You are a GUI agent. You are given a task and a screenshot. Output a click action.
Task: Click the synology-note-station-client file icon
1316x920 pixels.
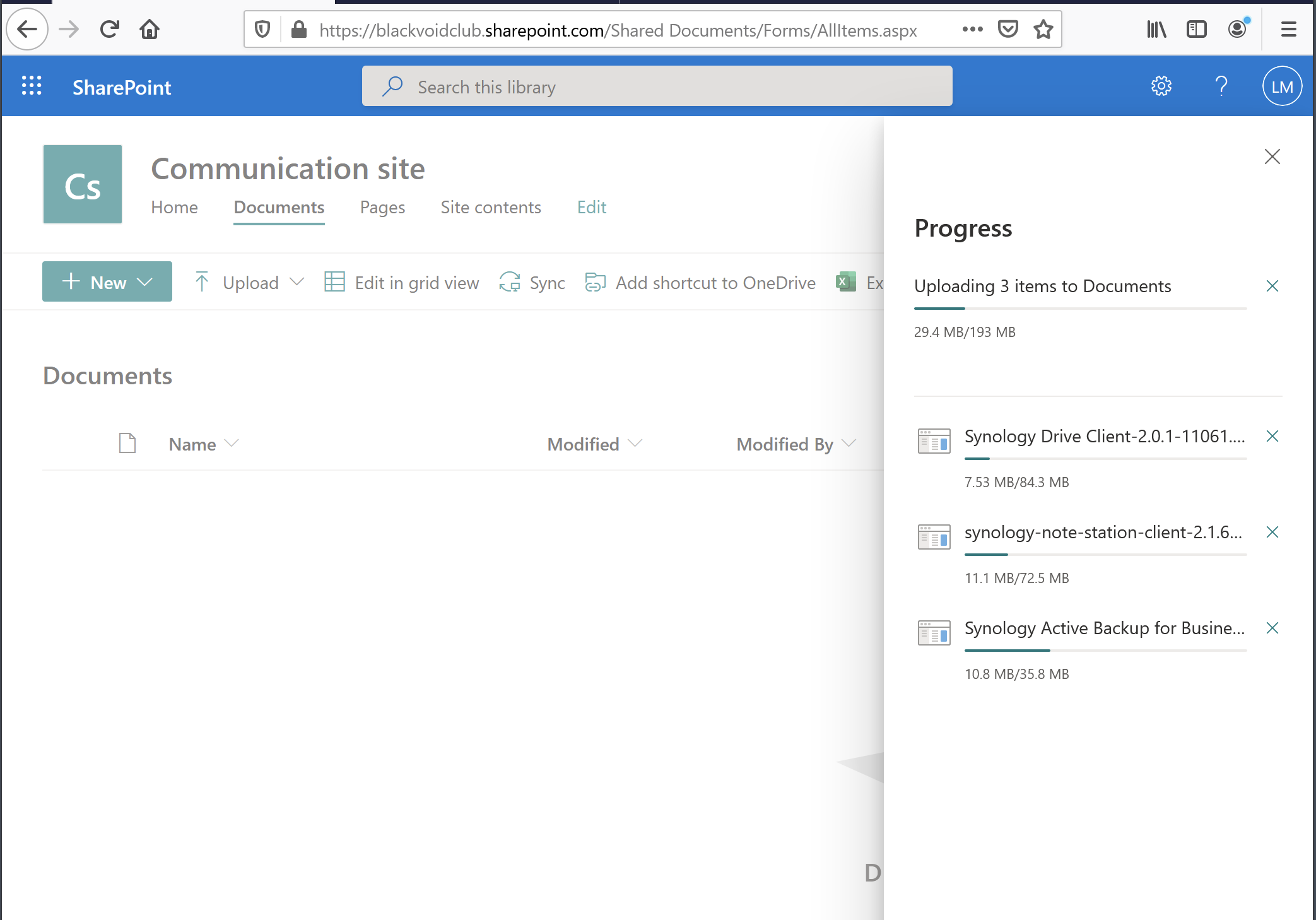coord(934,537)
